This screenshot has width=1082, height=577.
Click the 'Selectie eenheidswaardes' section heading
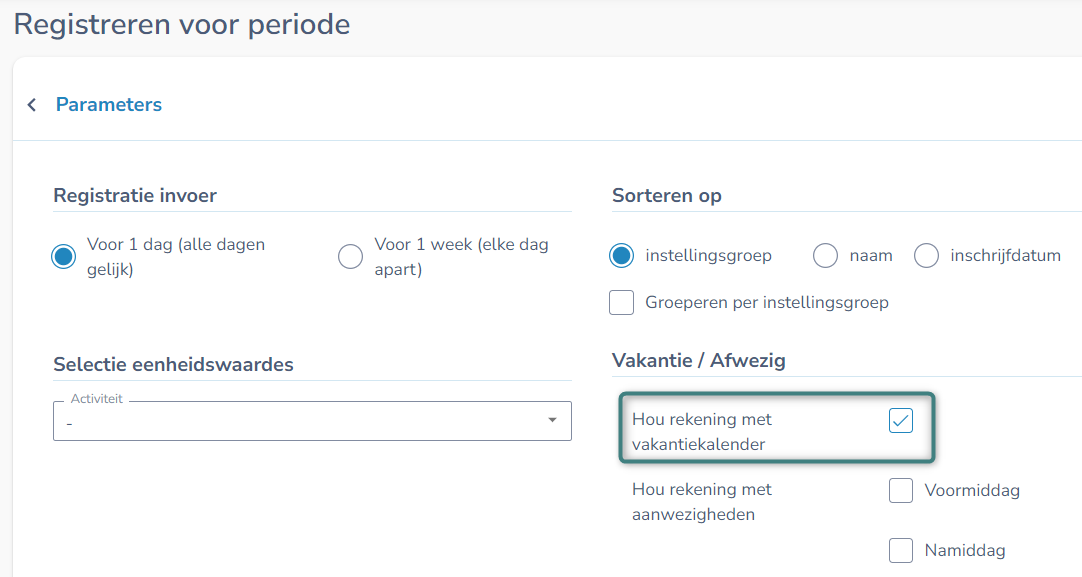pos(173,364)
